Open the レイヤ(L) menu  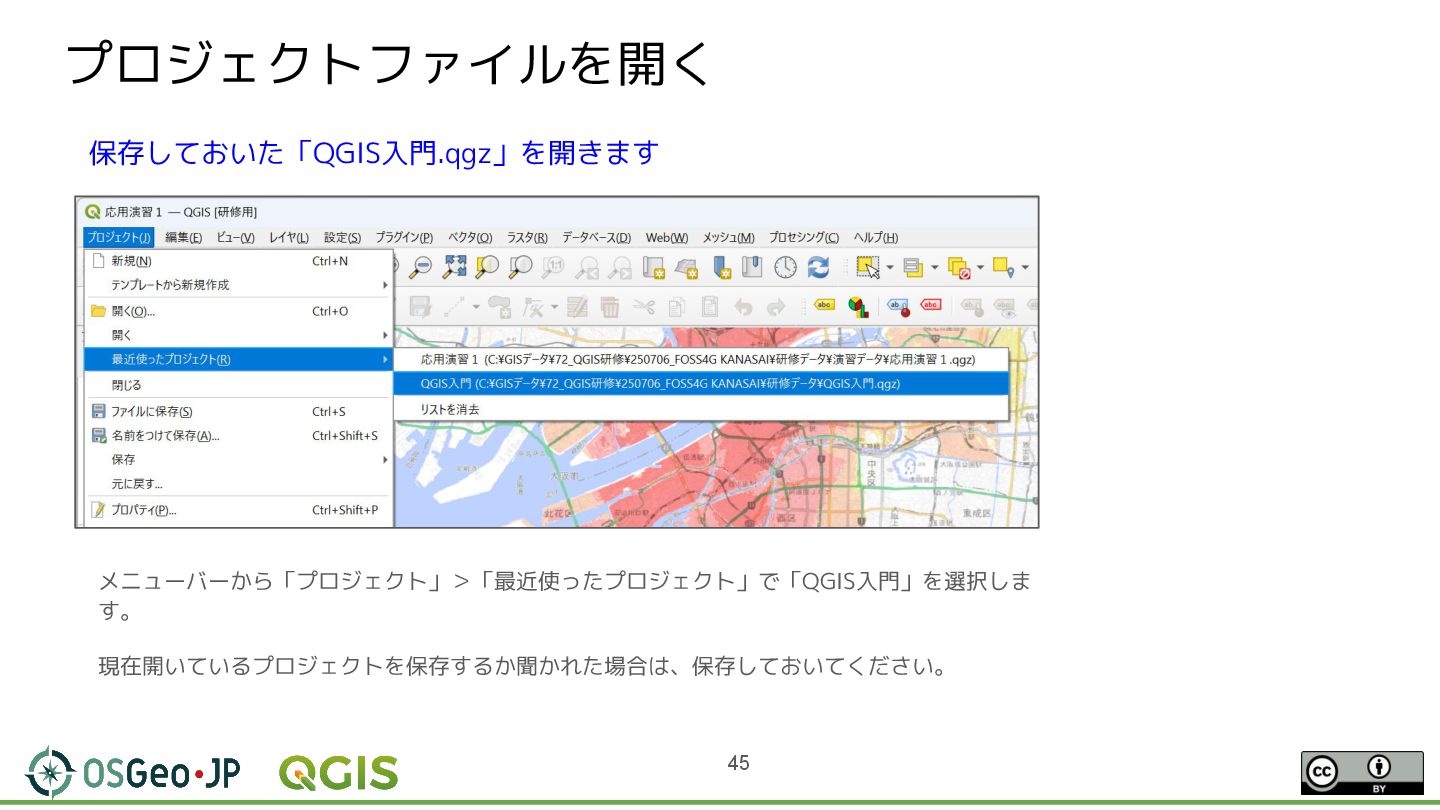(289, 237)
